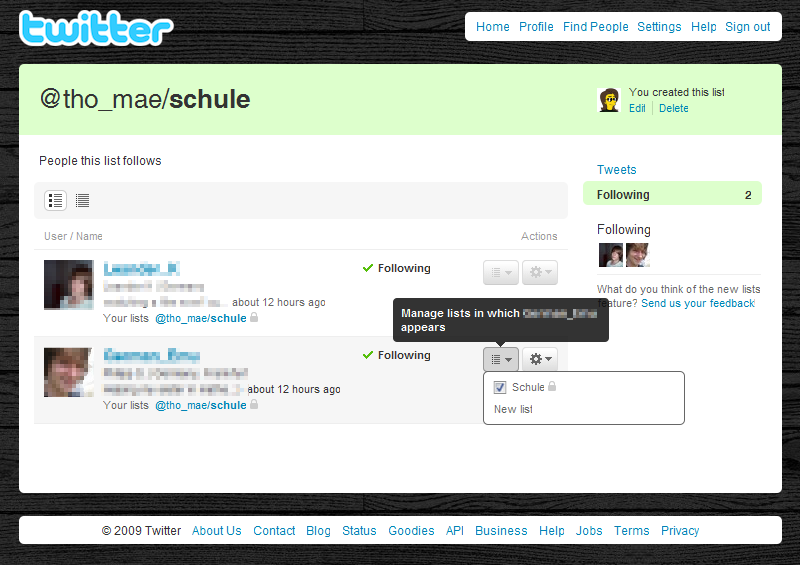Click second small avatar under Following sidebar
Viewport: 800px width, 565px height.
tap(638, 255)
